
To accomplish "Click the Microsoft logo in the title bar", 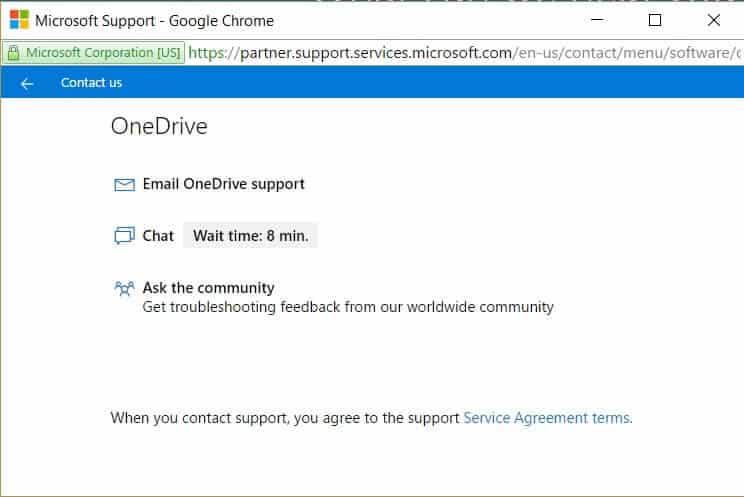I will 19,20.
